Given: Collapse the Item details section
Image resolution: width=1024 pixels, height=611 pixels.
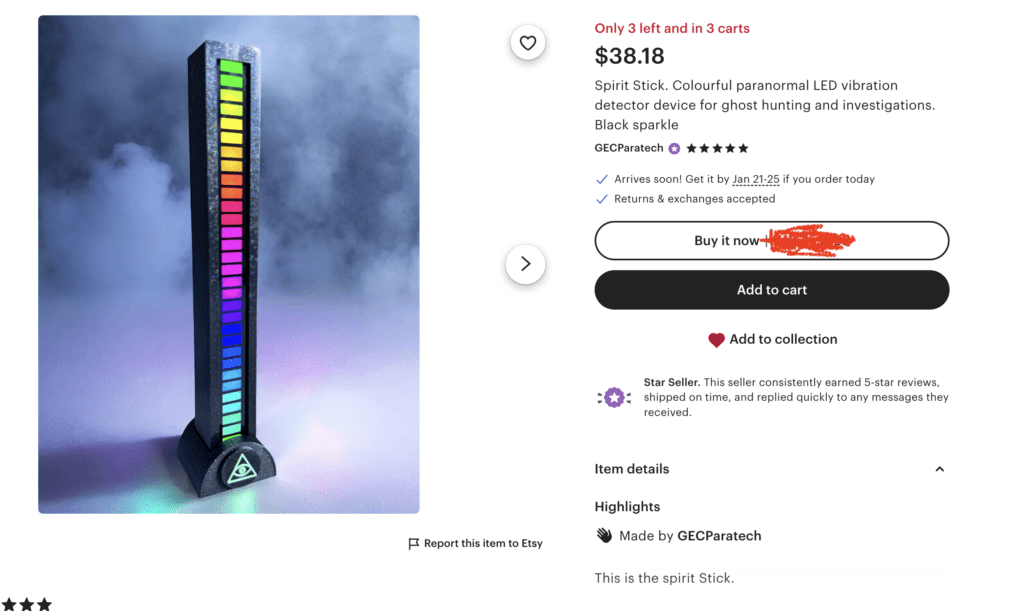Looking at the screenshot, I should (x=939, y=469).
